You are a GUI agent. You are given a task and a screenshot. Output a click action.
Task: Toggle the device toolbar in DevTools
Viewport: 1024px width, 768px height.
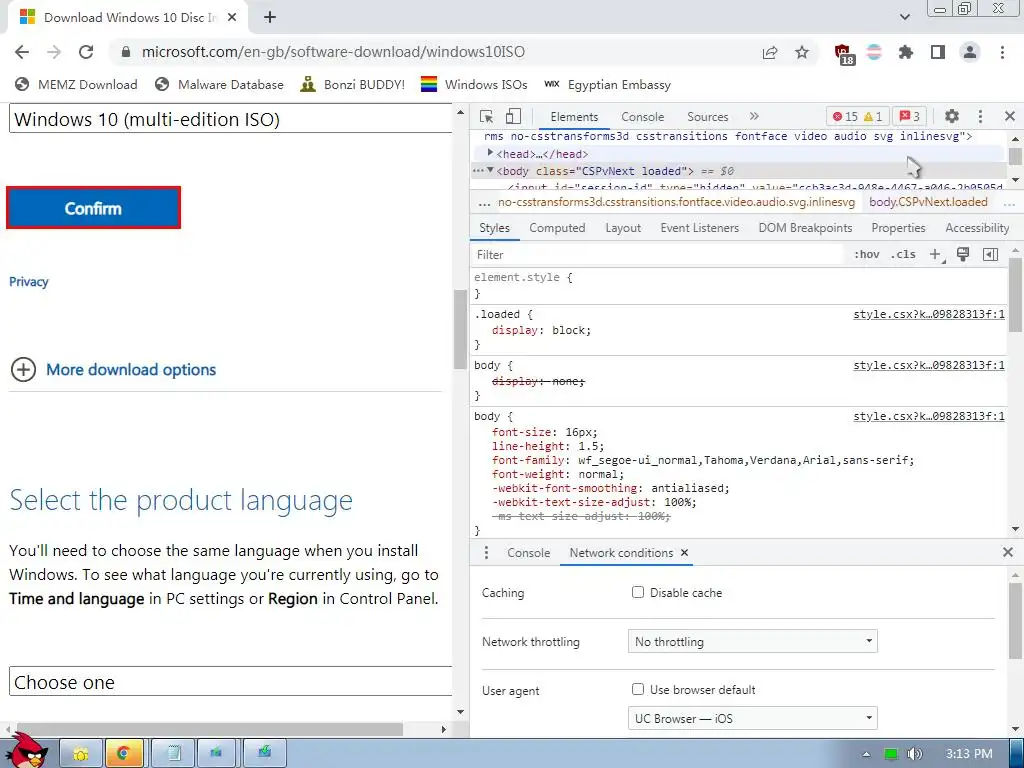pos(513,116)
